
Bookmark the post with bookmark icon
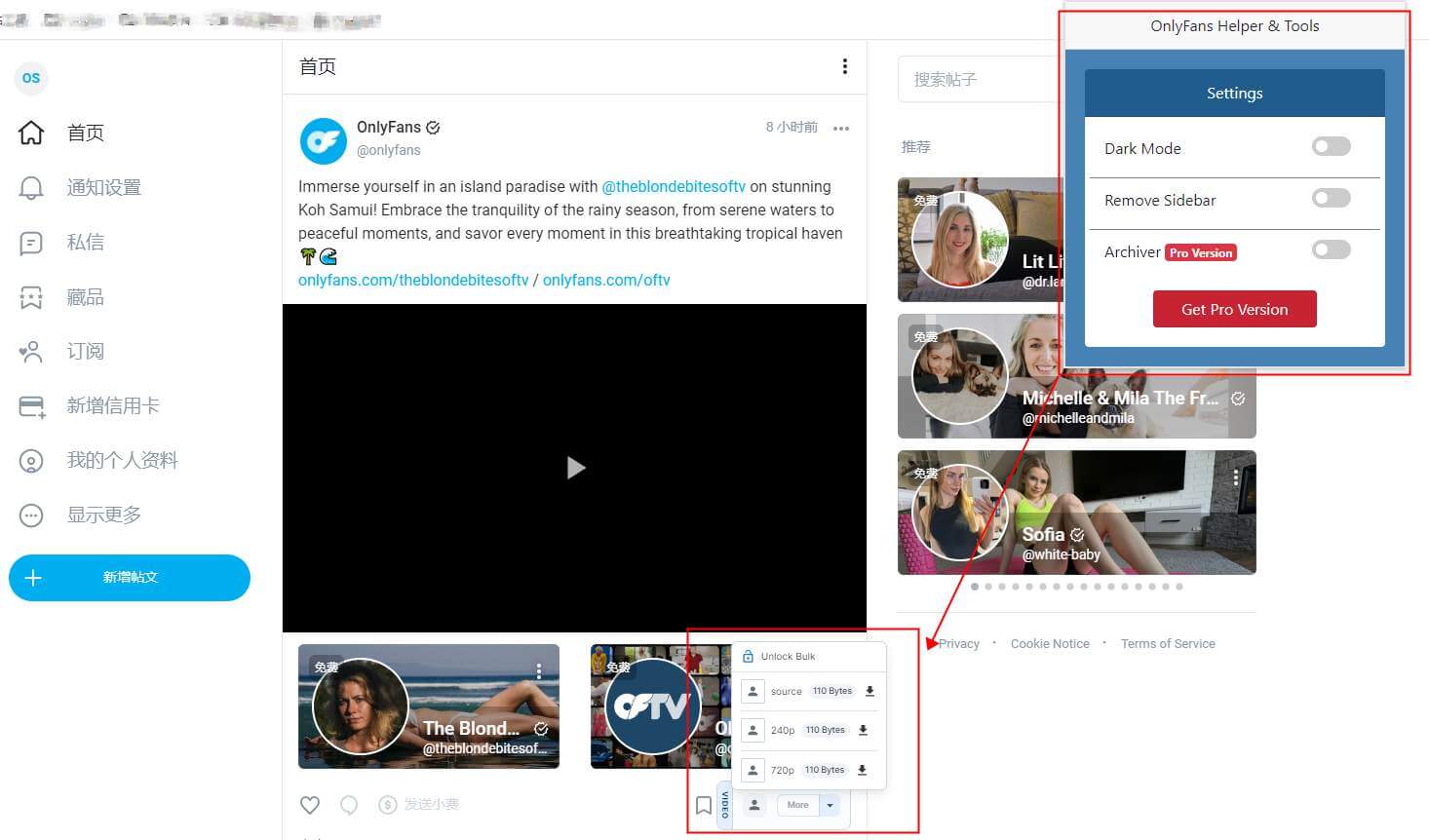(x=703, y=806)
